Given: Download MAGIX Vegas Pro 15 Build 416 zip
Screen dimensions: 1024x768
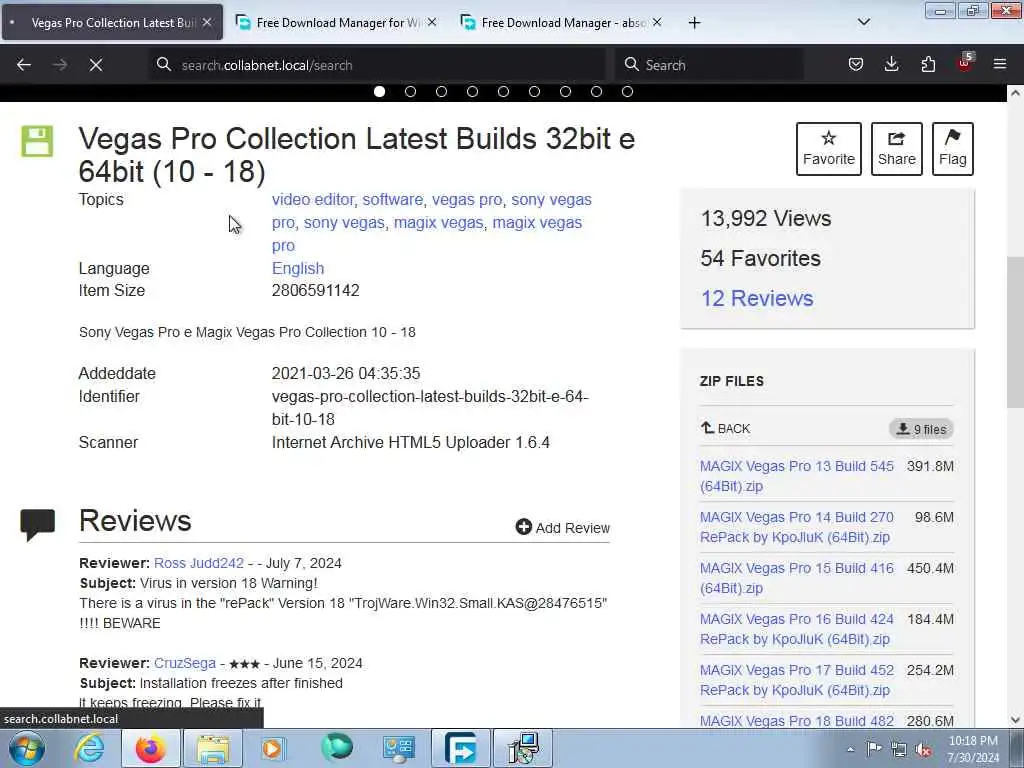Looking at the screenshot, I should point(797,578).
